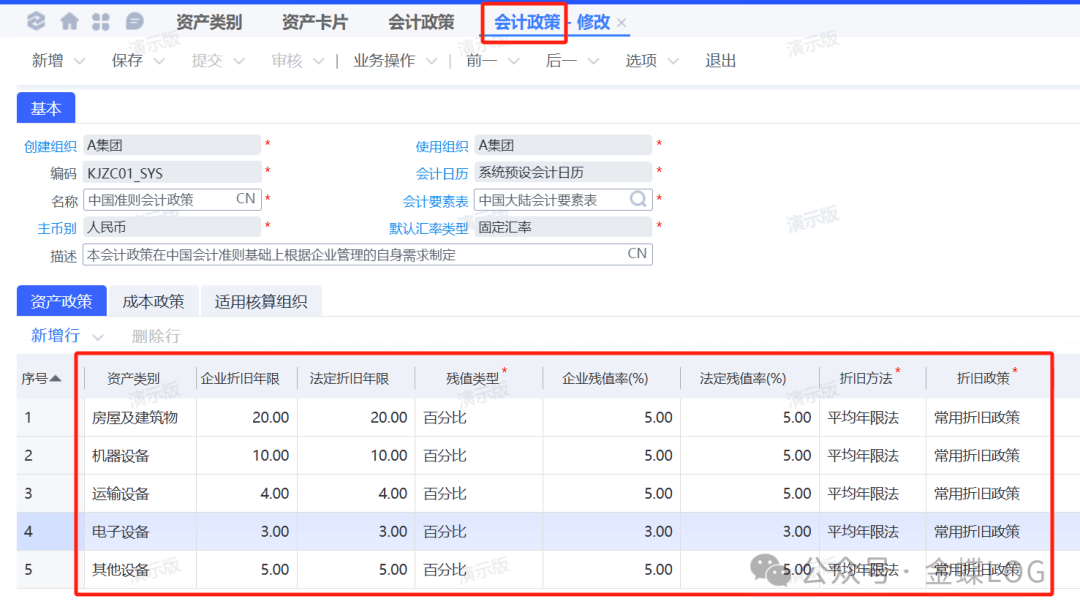The image size is (1080, 615).
Task: Sort by the 序号 column arrow
Action: pyautogui.click(x=55, y=378)
